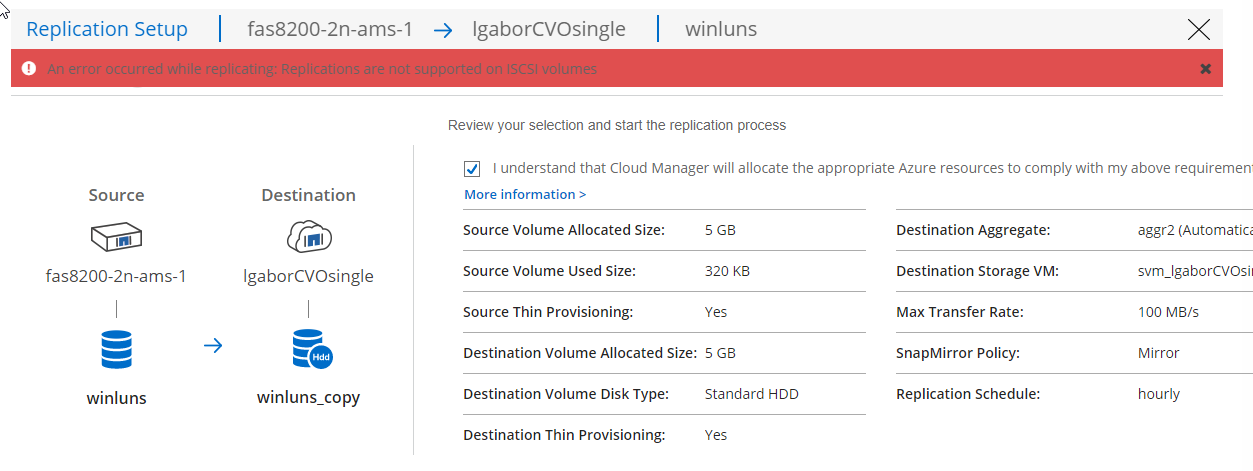Close the Replication Setup dialog

click(x=1198, y=29)
